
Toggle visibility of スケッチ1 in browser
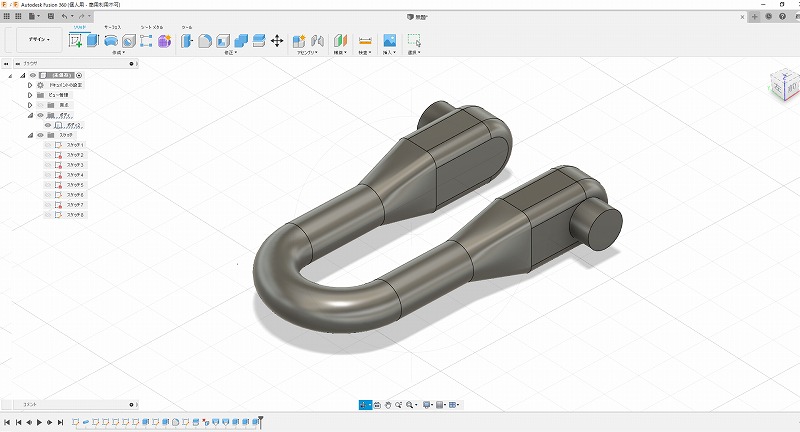click(x=47, y=145)
